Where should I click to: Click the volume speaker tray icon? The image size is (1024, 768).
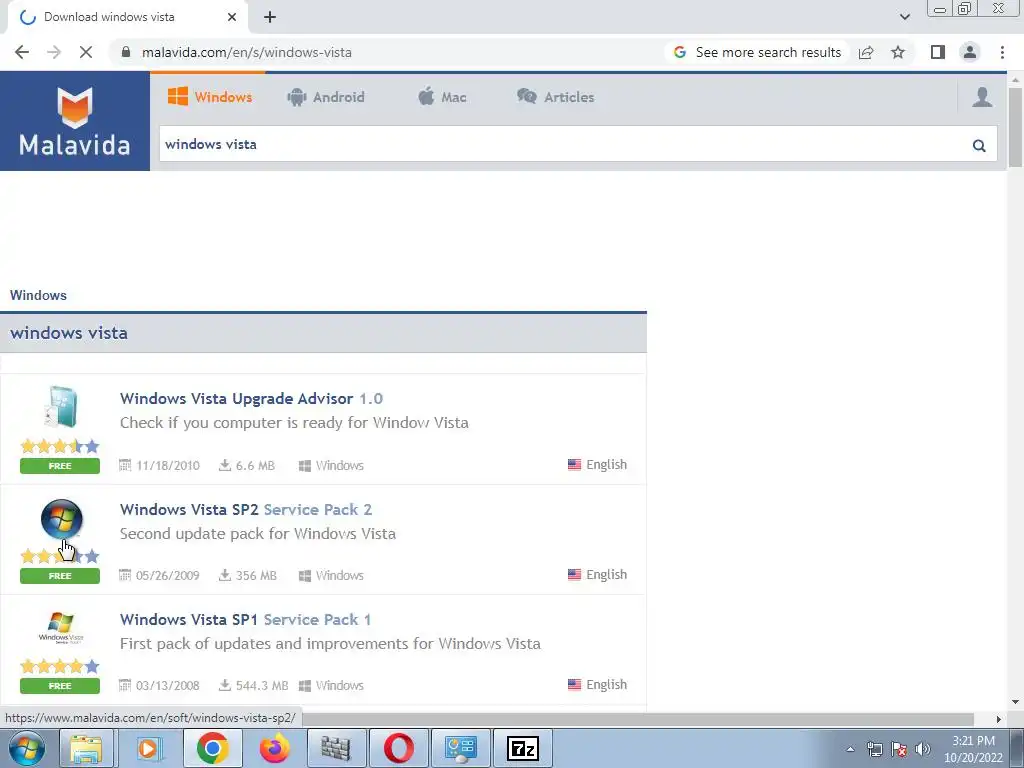click(x=923, y=749)
